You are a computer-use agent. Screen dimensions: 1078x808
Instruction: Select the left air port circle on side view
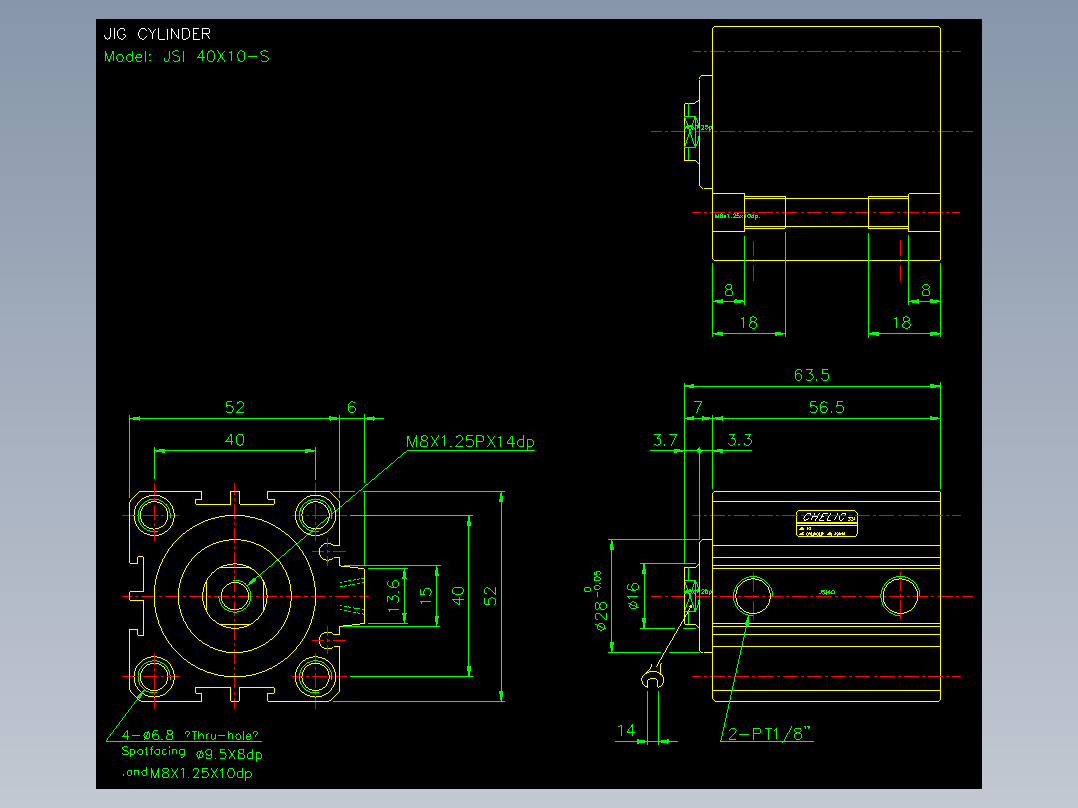[x=753, y=596]
